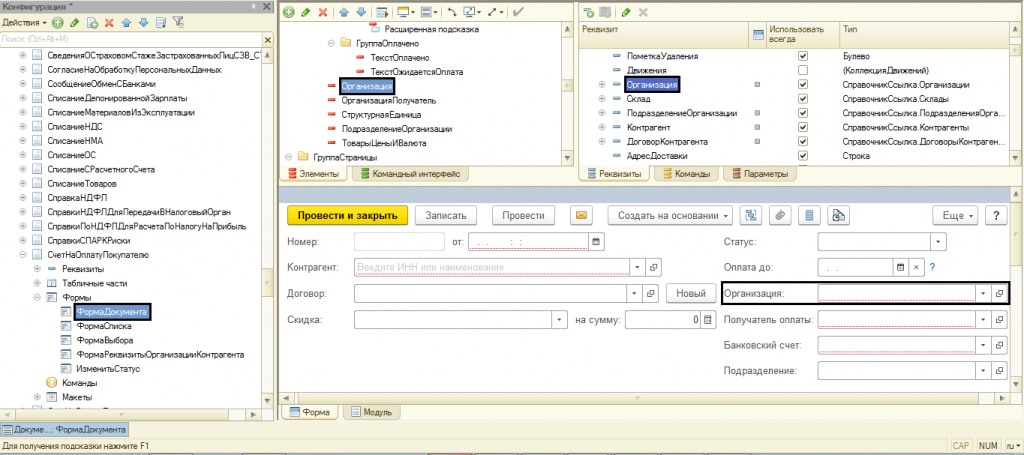Click the Договор input field
Screen dimensions: 1024x455
tap(490, 293)
